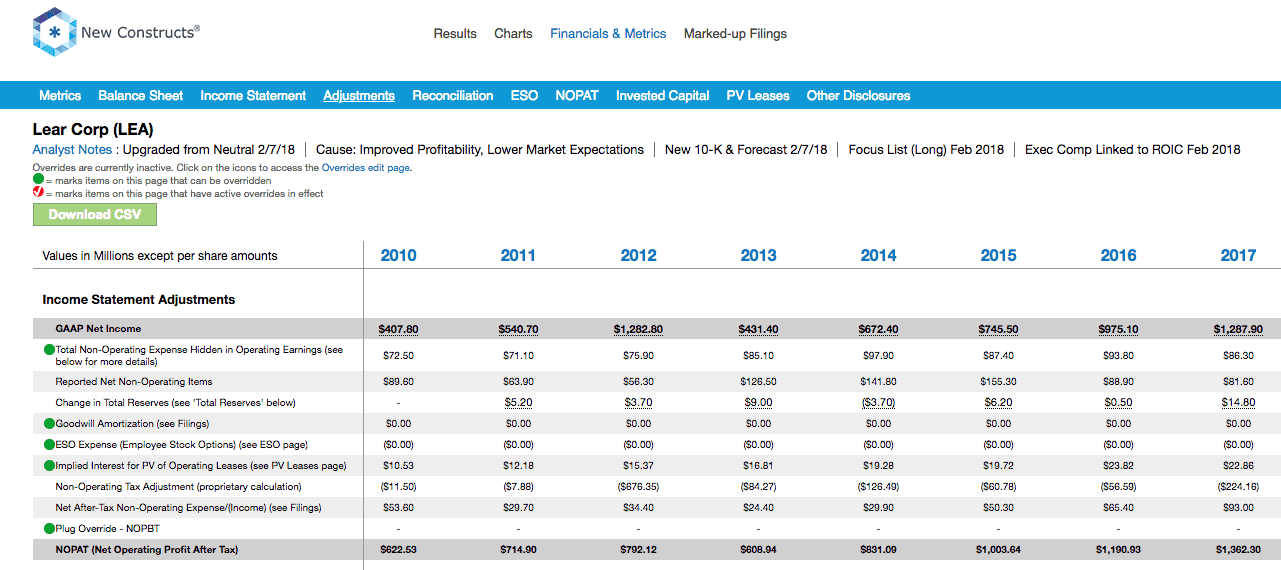Click the Focus List (Long) Feb 2018 note
The image size is (1281, 570).
click(926, 150)
